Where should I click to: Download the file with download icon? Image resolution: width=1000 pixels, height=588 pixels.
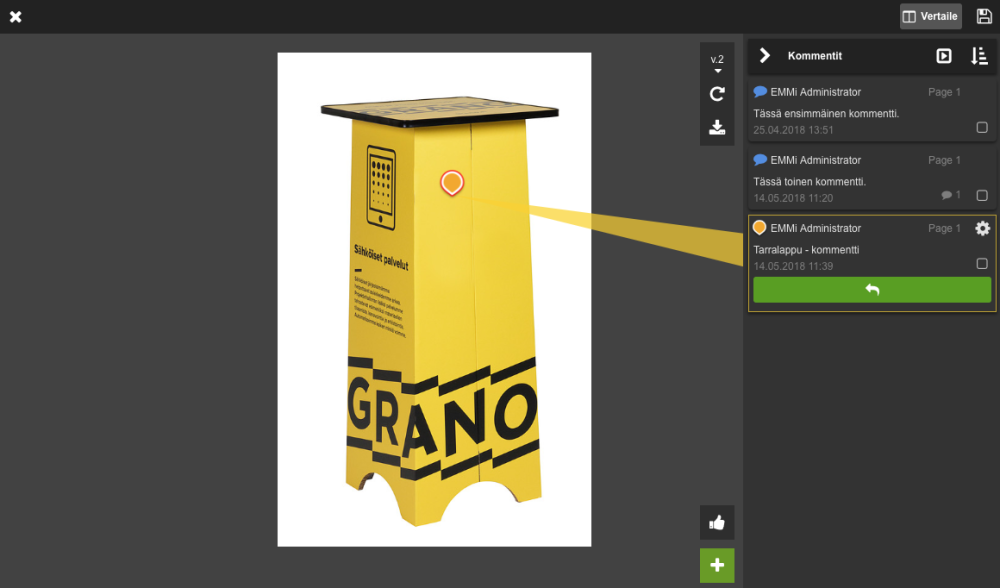[717, 128]
